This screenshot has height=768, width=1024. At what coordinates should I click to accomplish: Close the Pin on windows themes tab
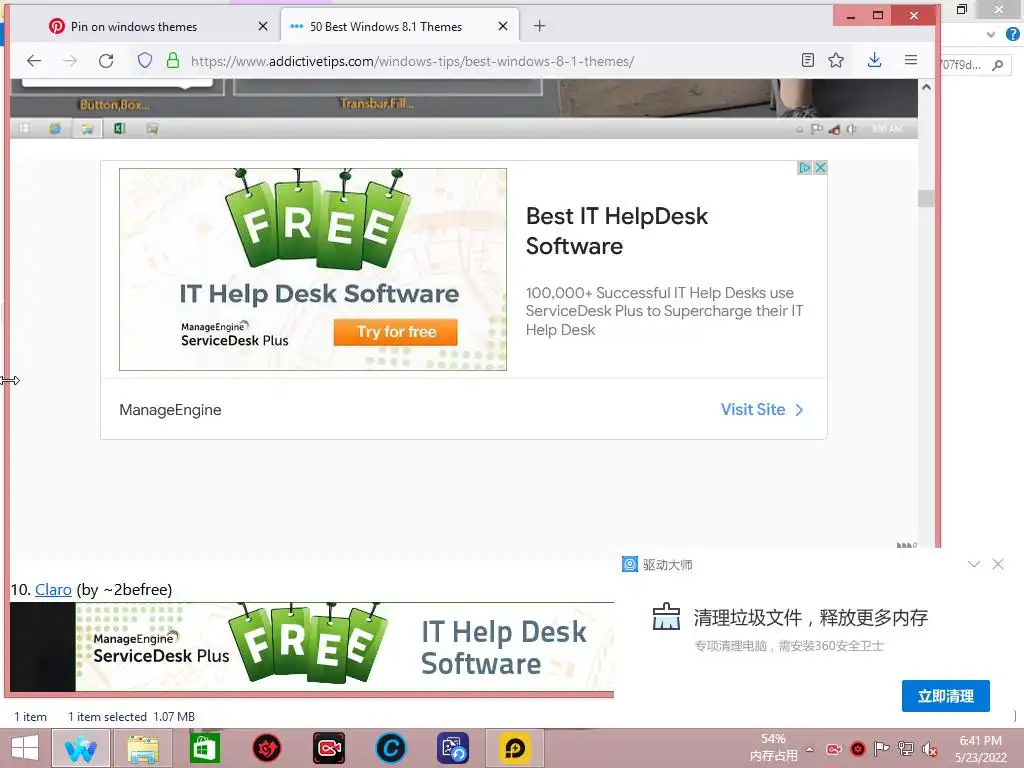[x=263, y=26]
